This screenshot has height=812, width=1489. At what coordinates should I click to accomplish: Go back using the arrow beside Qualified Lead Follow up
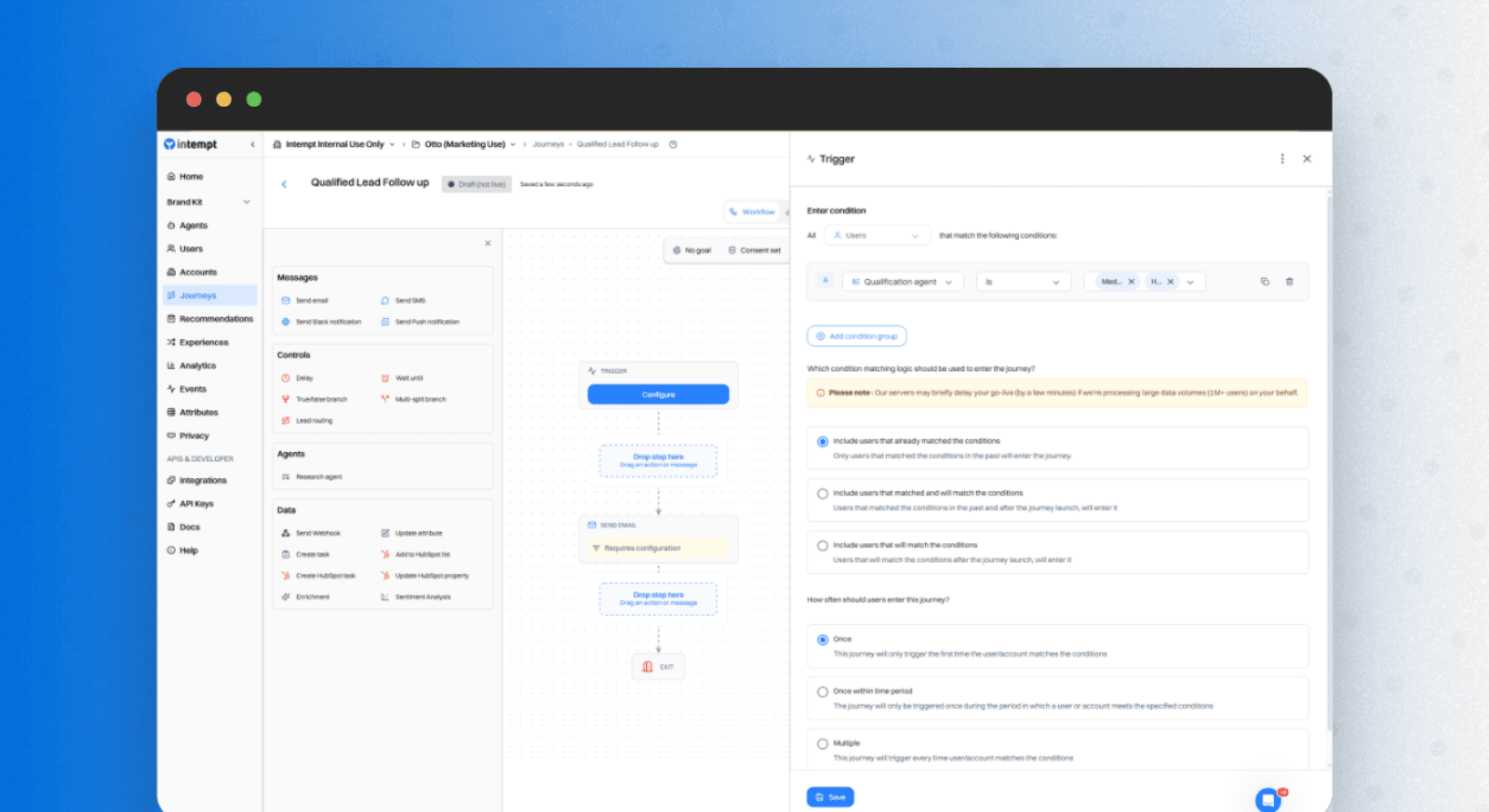point(284,184)
